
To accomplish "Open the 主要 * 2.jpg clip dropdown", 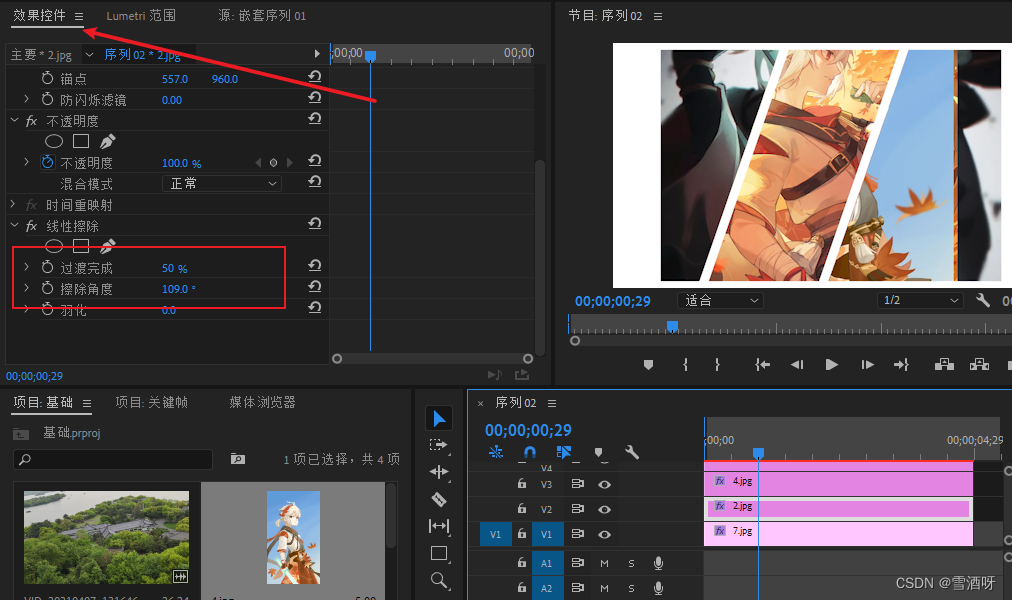I will [x=90, y=55].
